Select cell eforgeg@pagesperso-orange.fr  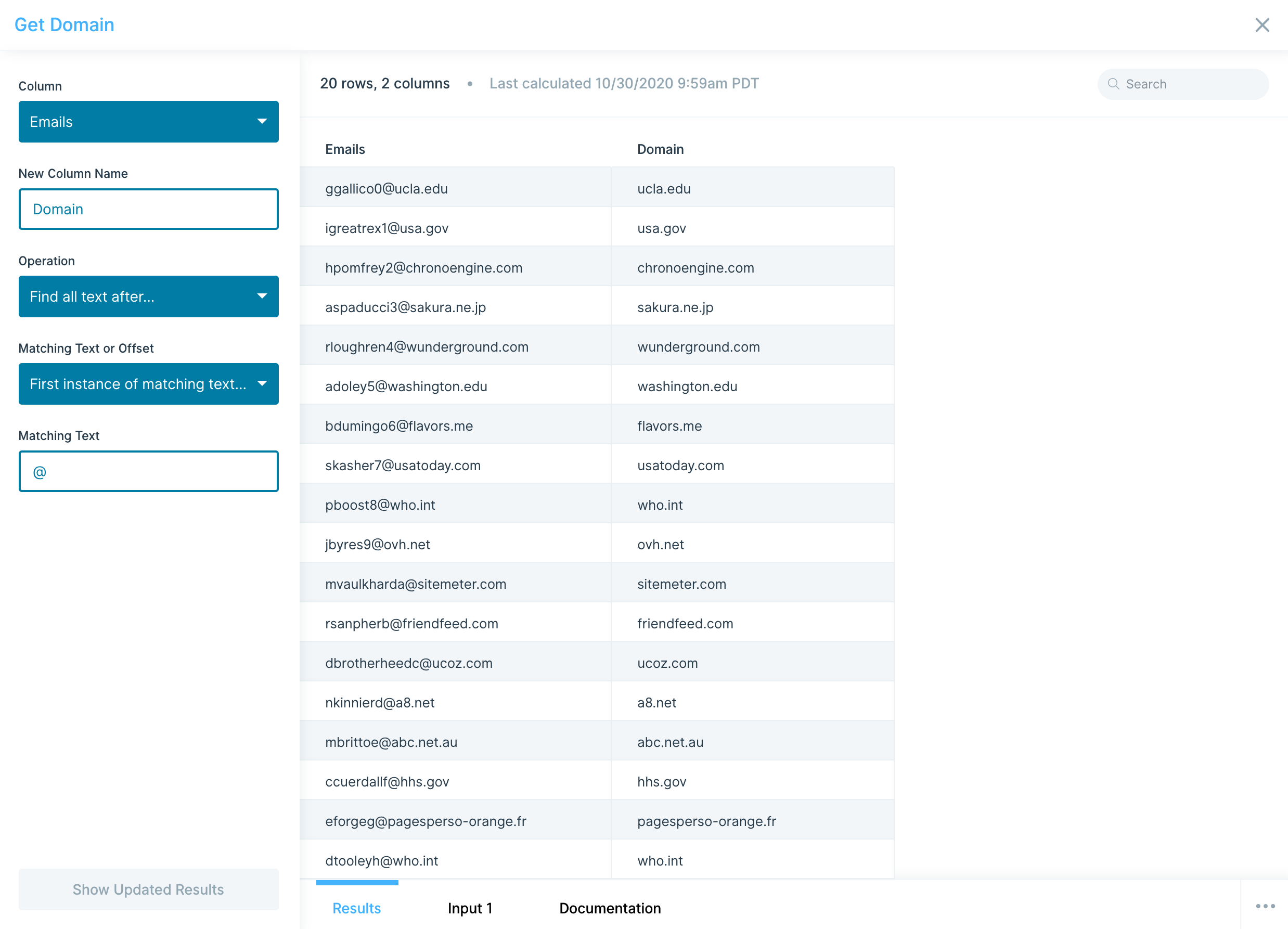[x=456, y=820]
